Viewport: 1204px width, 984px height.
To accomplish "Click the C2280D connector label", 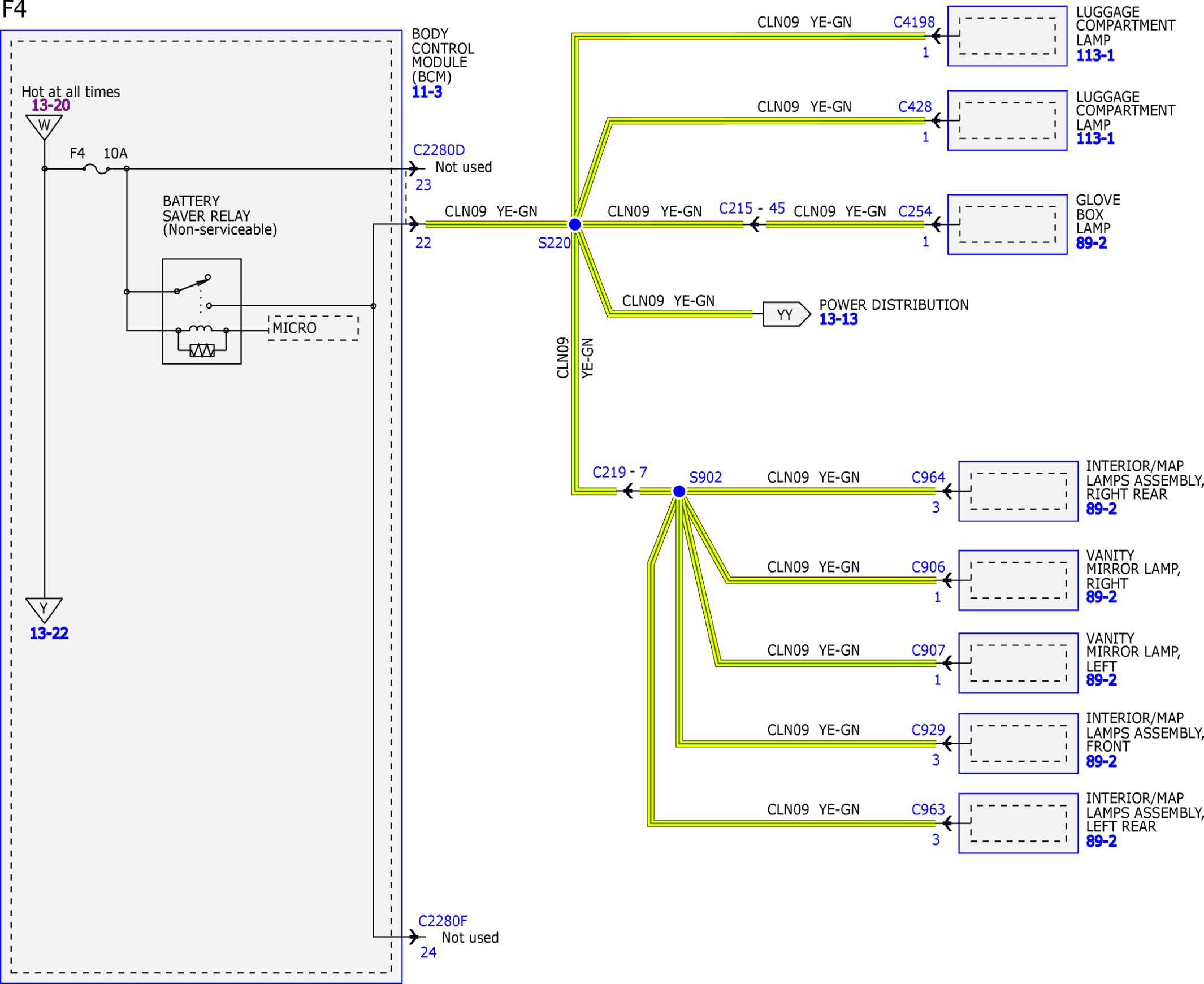I will coord(439,150).
